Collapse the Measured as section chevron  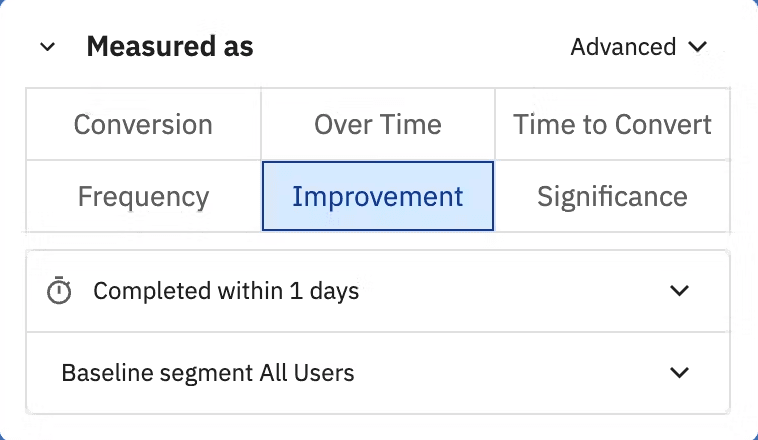pos(47,47)
